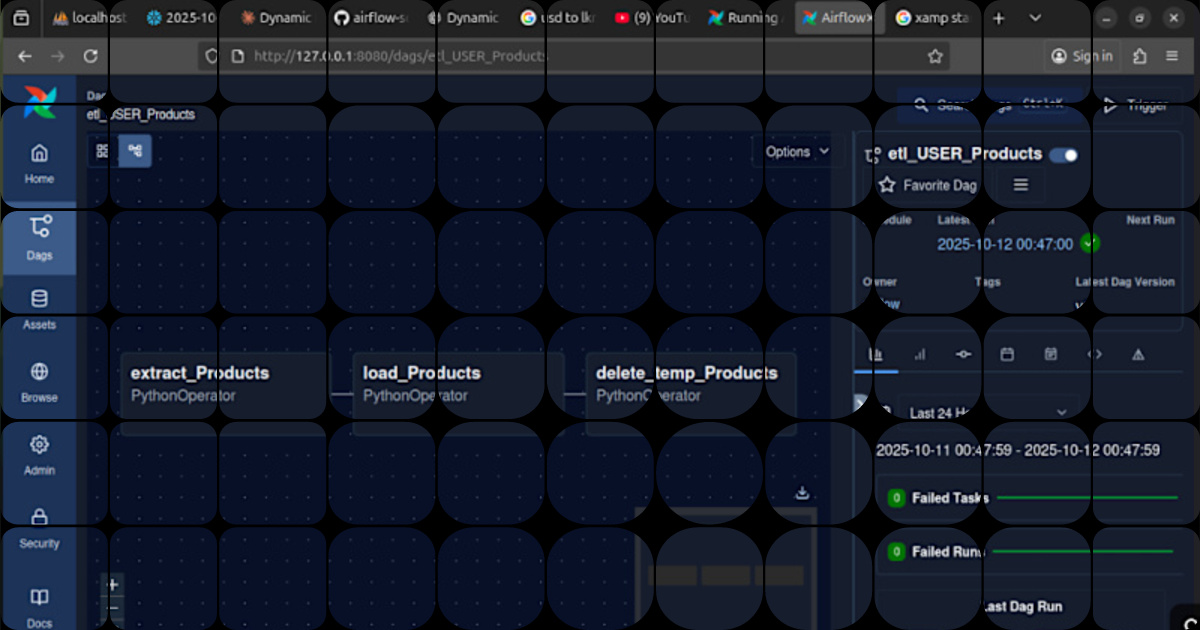Click the Airflow pinwheel logo
This screenshot has height=630, width=1200.
coord(40,102)
